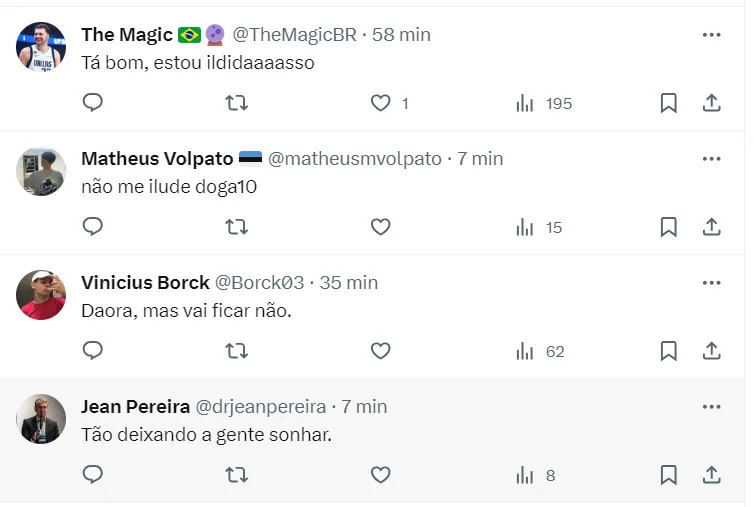Reply to The Magic's tweet
Image resolution: width=754 pixels, height=507 pixels.
(x=93, y=103)
